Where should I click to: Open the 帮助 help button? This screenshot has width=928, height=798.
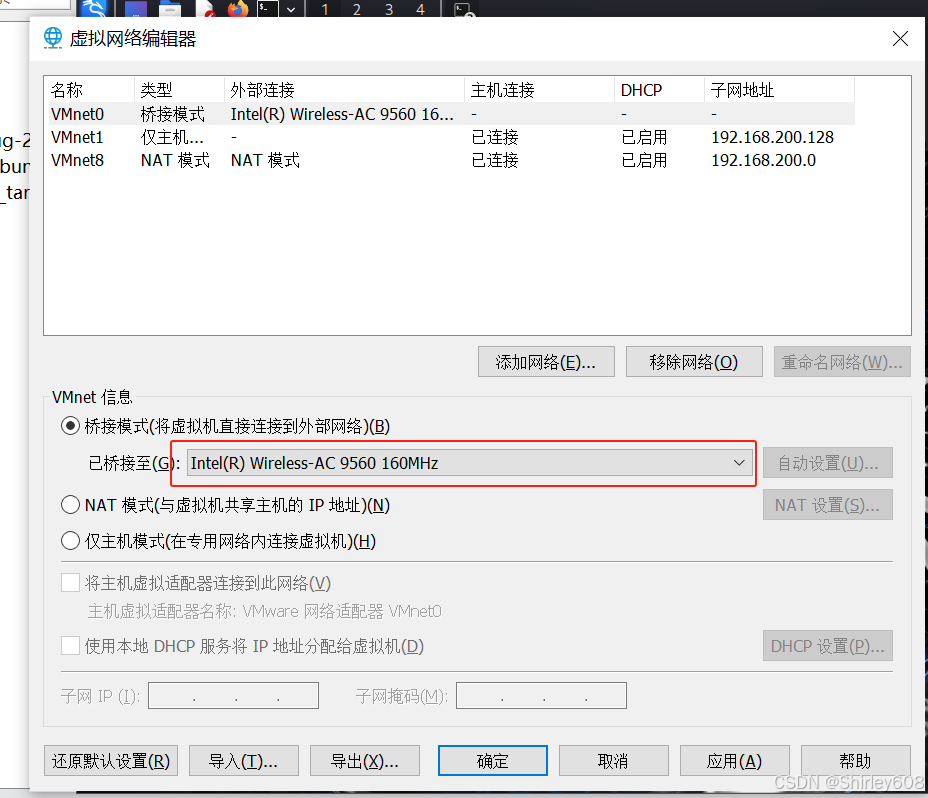(855, 761)
